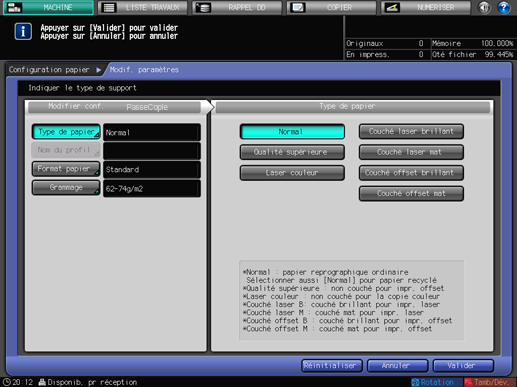Select Couché offset mat
The width and height of the screenshot is (517, 387).
[411, 194]
